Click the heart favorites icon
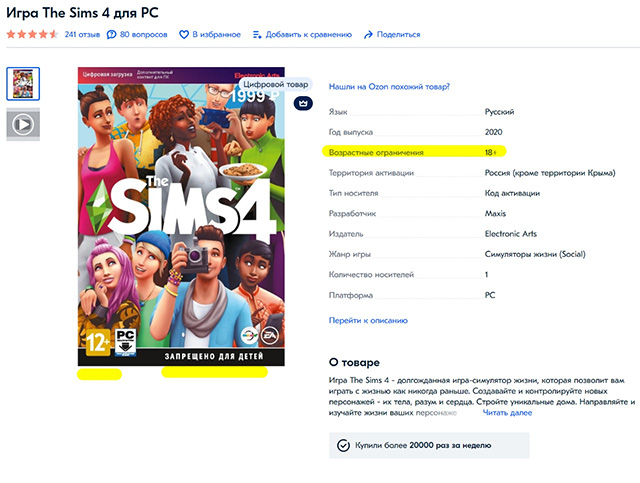The image size is (640, 483). click(x=184, y=35)
